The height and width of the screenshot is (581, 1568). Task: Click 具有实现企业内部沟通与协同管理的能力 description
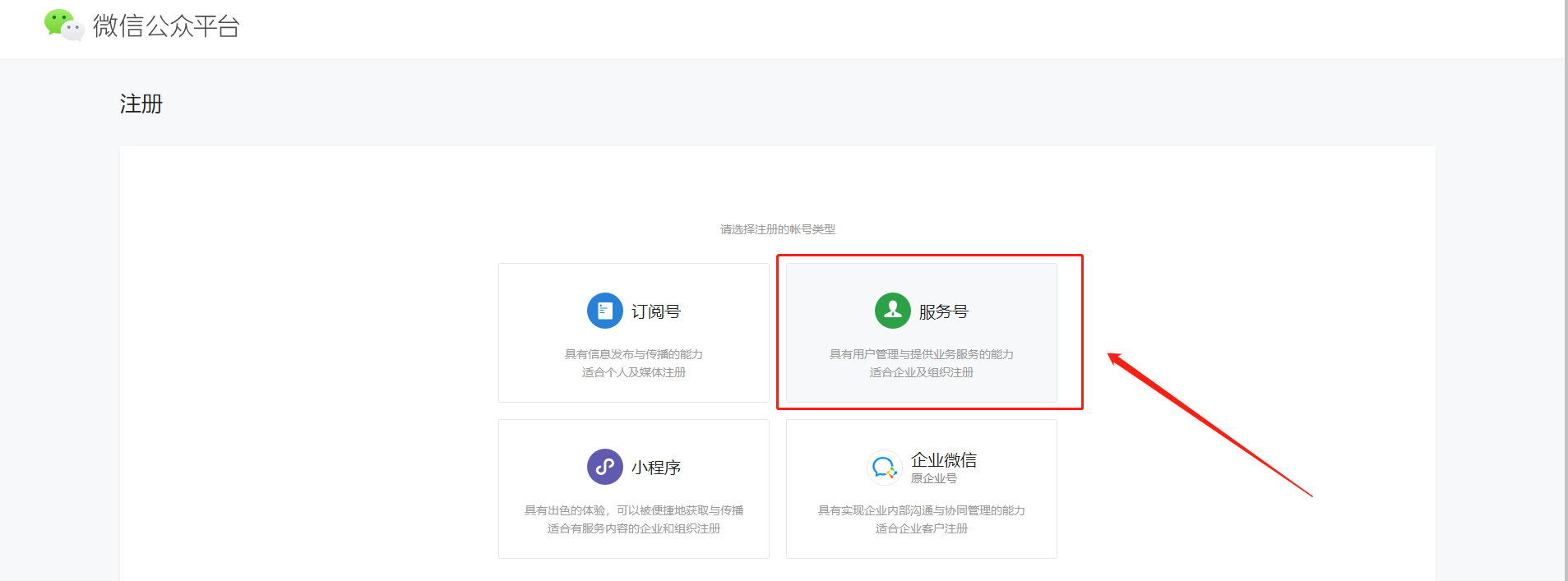(x=922, y=510)
